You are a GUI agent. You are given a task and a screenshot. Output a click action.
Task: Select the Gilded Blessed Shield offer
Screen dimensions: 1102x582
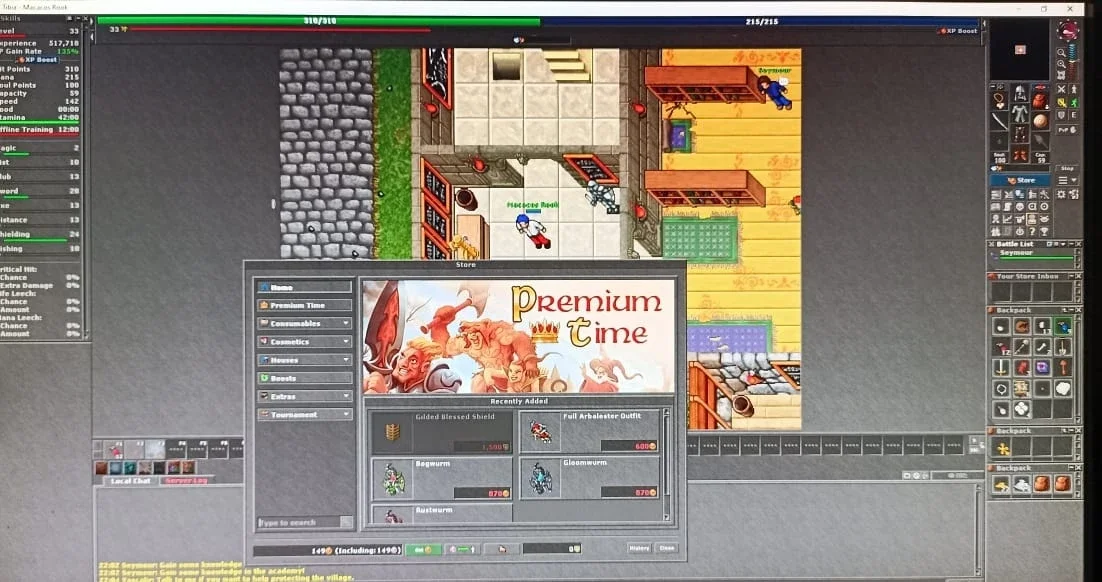(x=441, y=432)
